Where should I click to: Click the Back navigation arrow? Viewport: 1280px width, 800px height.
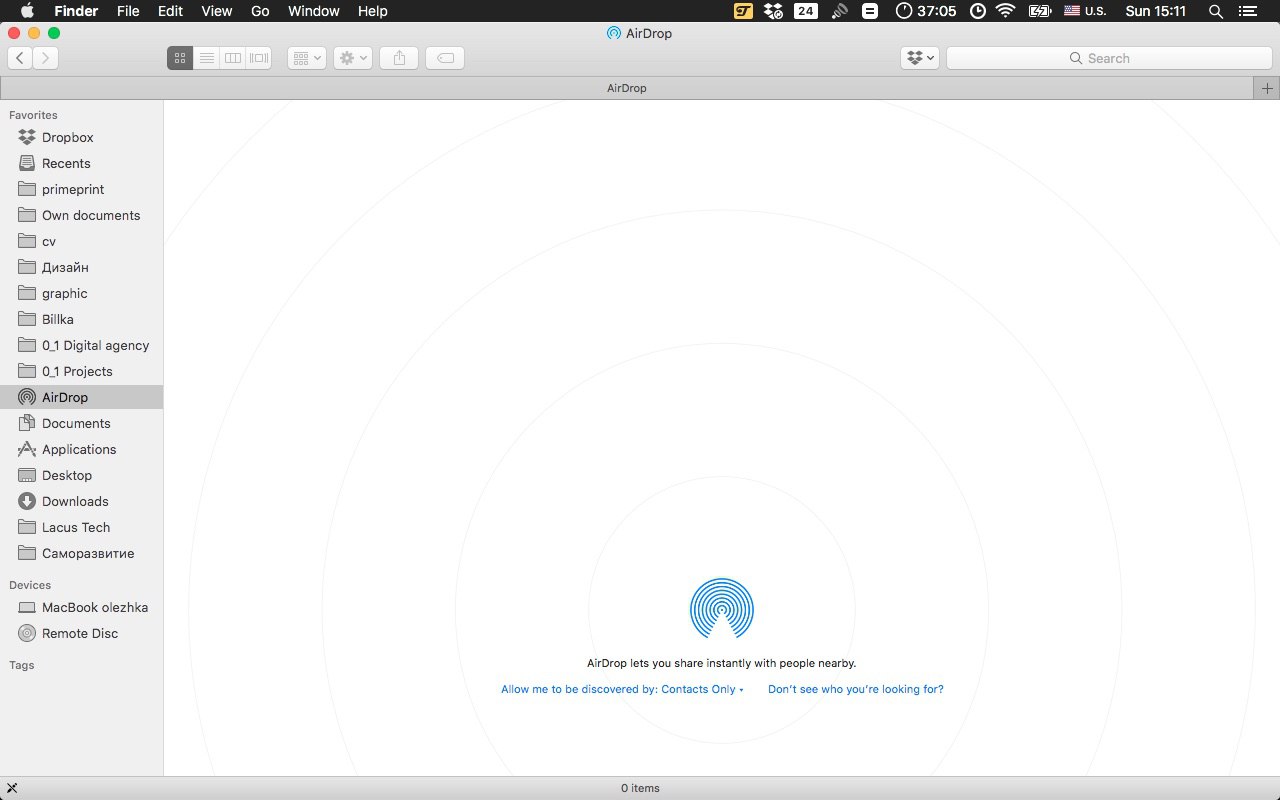[20, 58]
